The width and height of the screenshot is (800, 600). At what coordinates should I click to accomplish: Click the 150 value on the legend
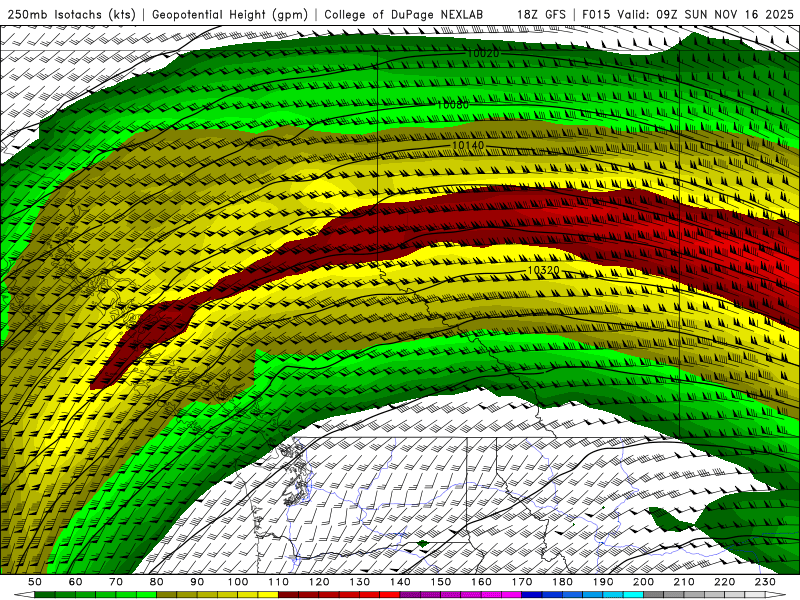[x=441, y=582]
